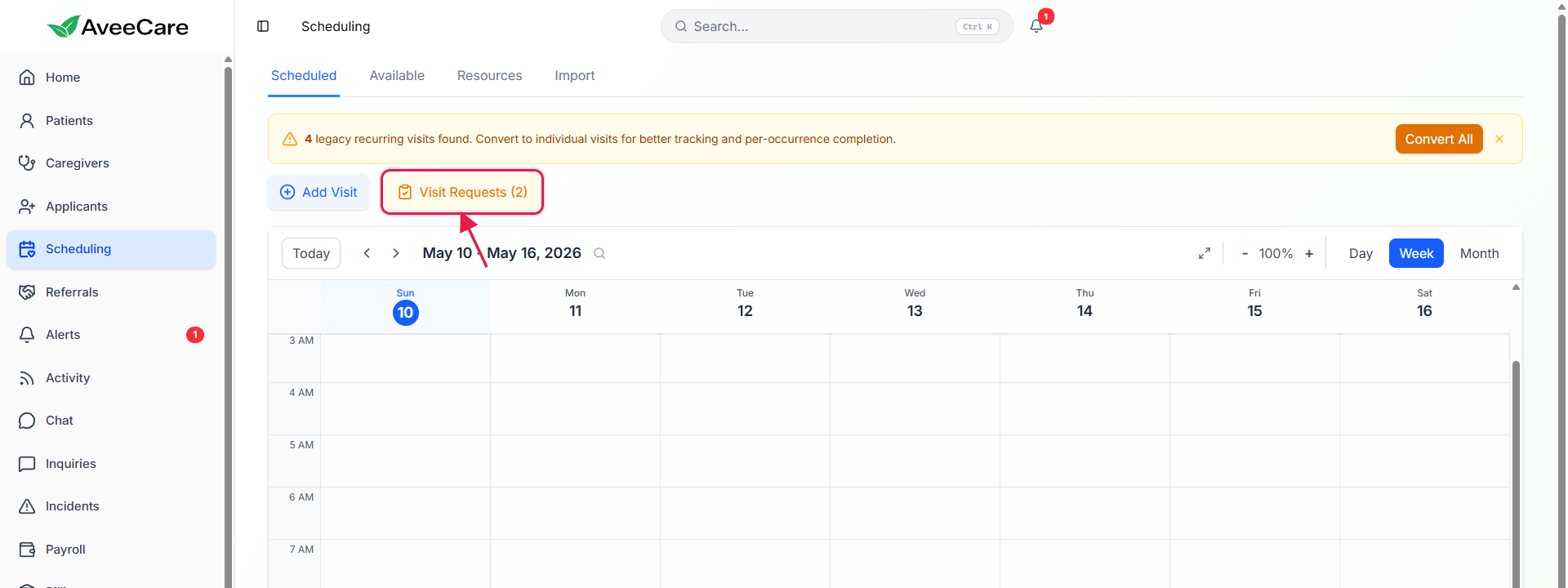
Task: Go to next week arrow
Action: click(396, 253)
